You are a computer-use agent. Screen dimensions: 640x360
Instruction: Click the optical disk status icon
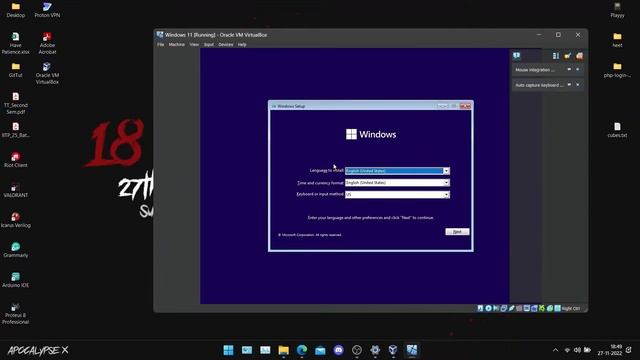click(489, 308)
